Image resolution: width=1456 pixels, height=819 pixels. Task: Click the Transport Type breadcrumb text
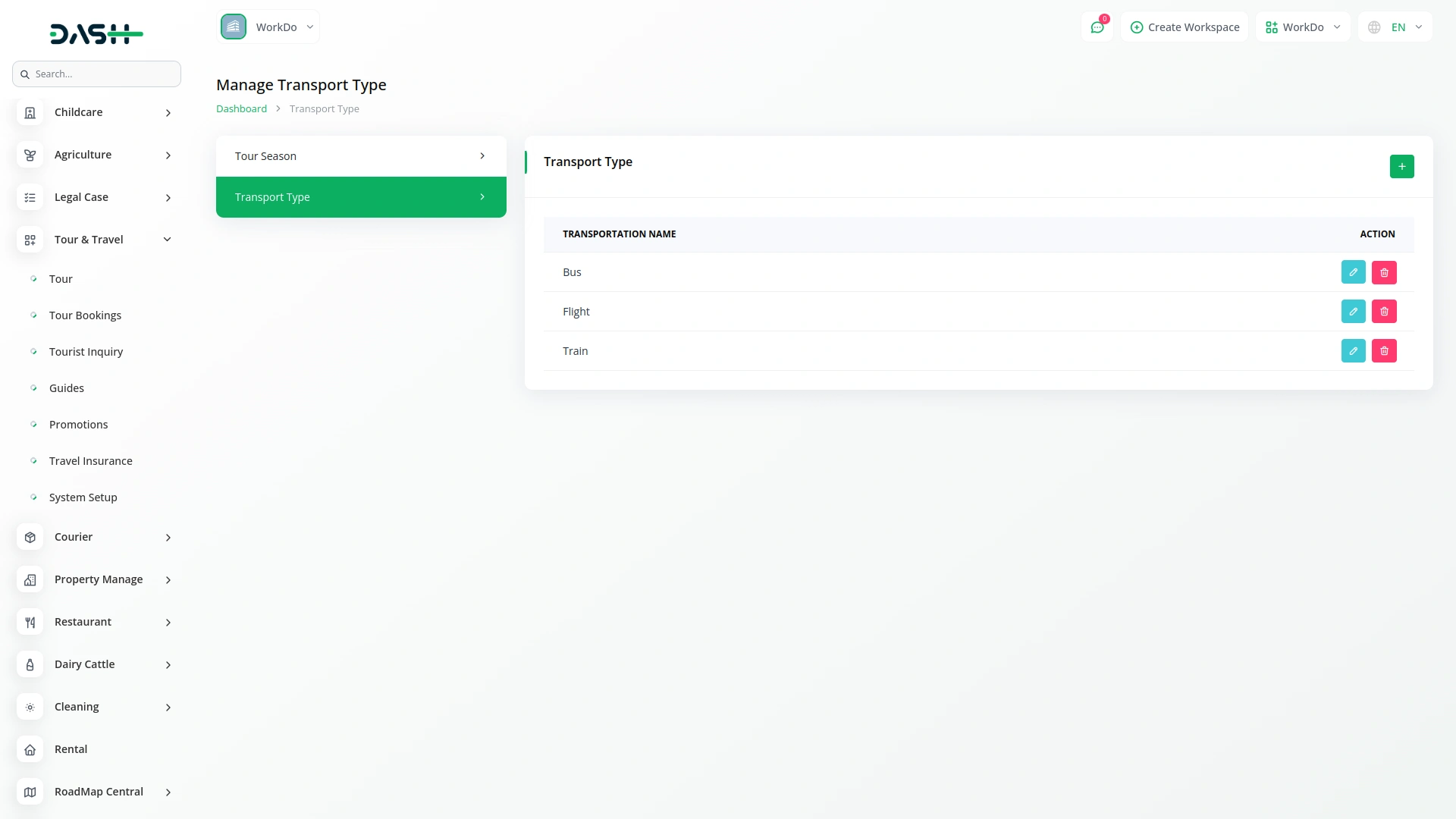[324, 109]
